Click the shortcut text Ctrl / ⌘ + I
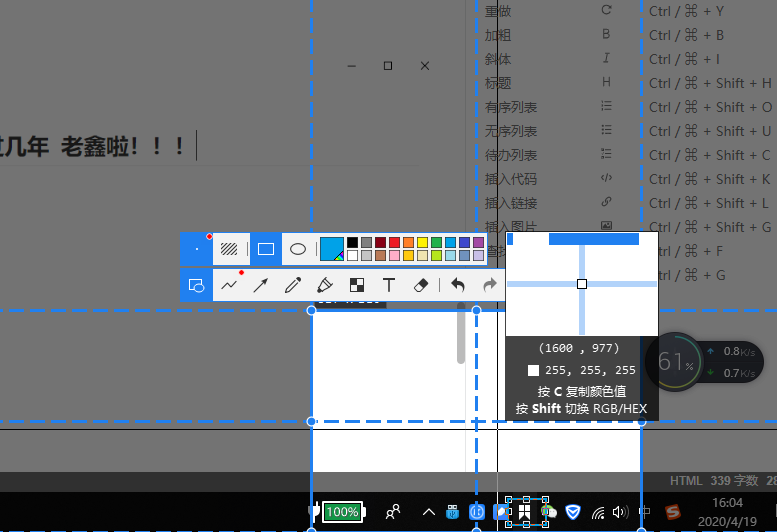The image size is (777, 532). (684, 59)
